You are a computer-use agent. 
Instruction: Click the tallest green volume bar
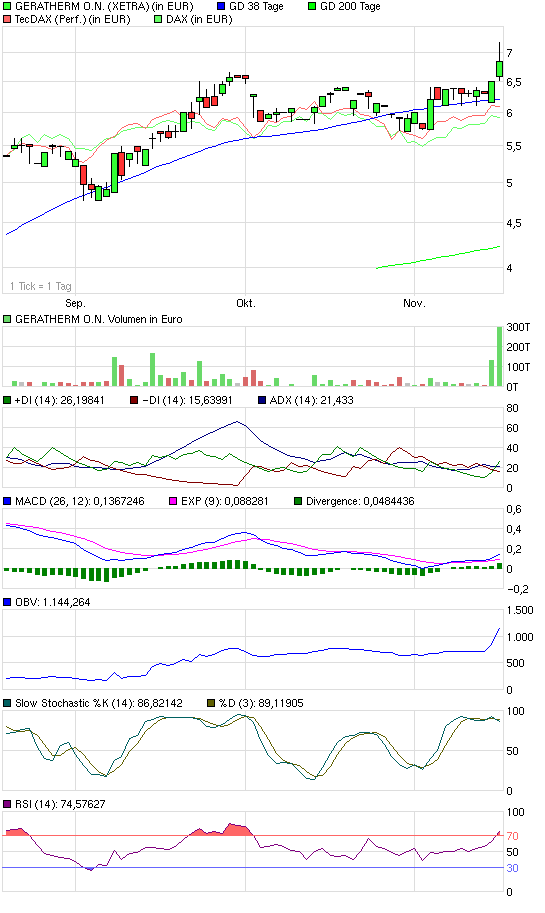pos(500,356)
